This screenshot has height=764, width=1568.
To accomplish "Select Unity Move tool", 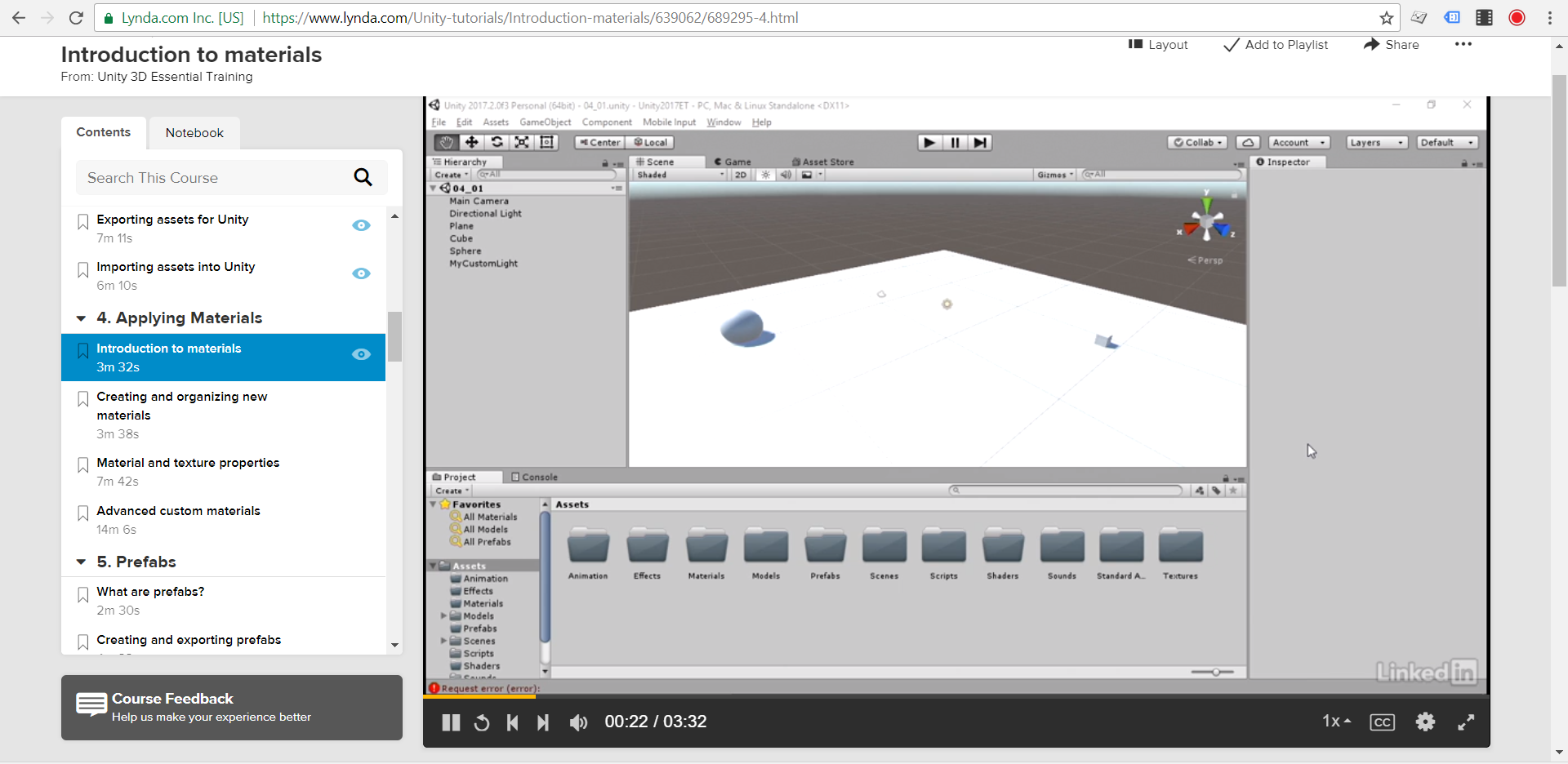I will [471, 142].
